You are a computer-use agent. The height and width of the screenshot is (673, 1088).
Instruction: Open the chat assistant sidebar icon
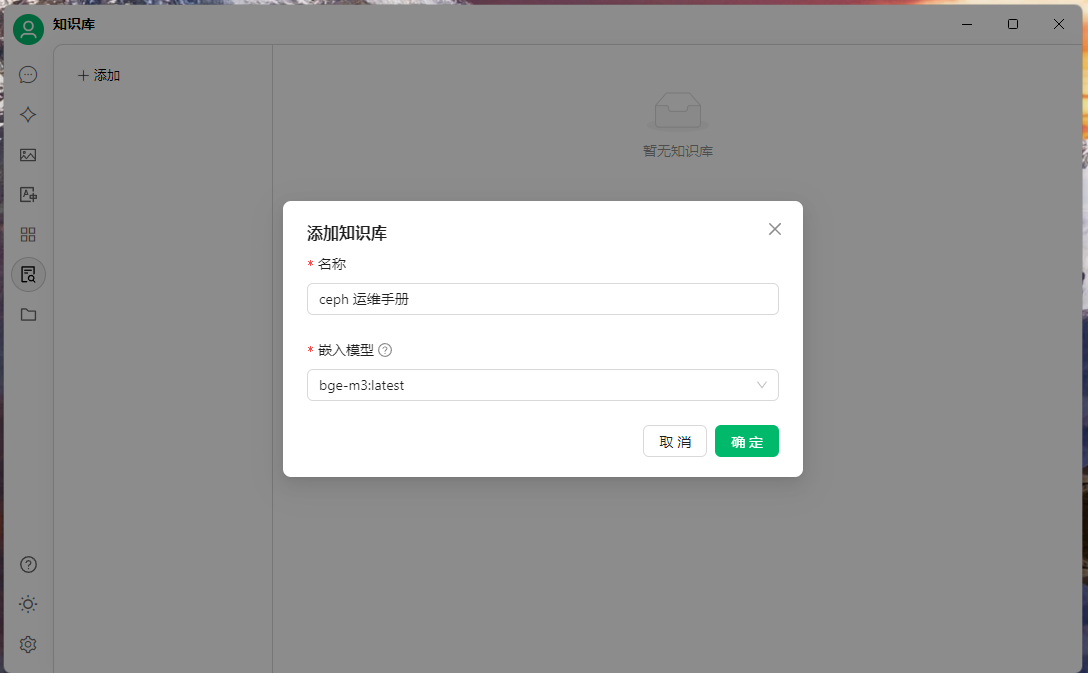pyautogui.click(x=28, y=75)
